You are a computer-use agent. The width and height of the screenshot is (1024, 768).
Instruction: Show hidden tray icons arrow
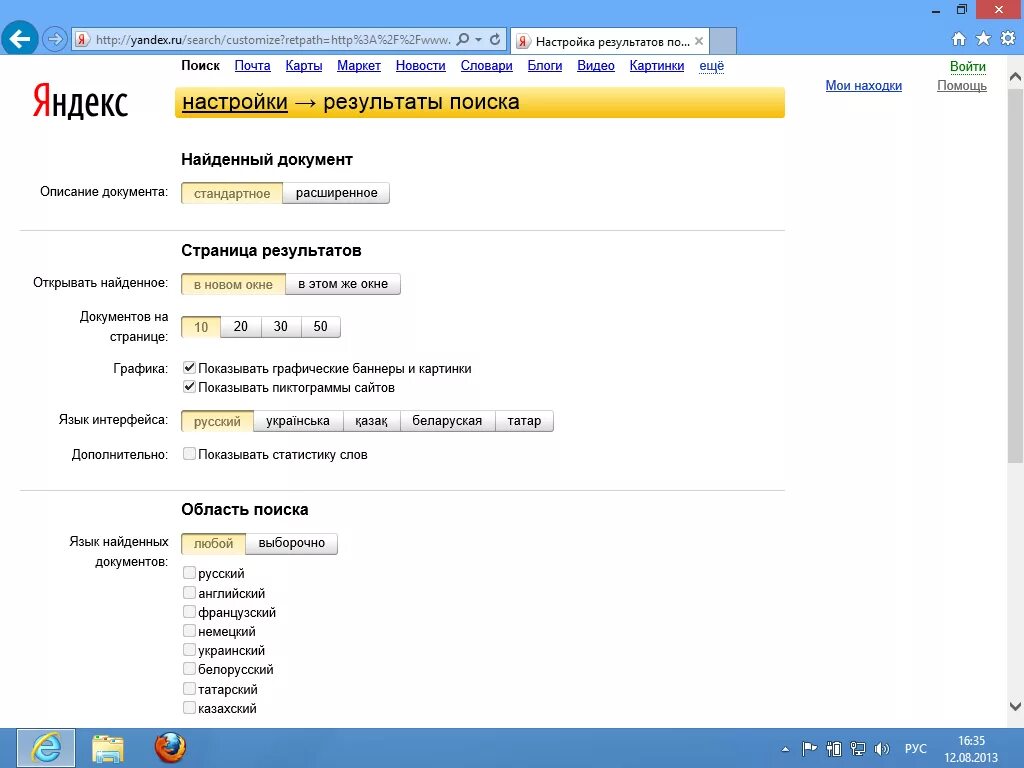tap(786, 749)
